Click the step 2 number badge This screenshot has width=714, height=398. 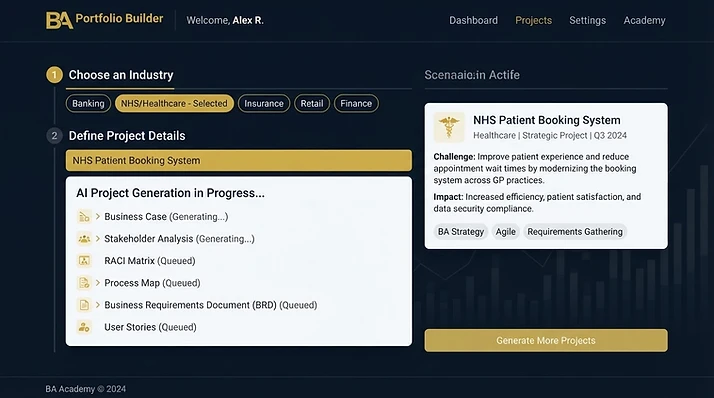pyautogui.click(x=54, y=136)
